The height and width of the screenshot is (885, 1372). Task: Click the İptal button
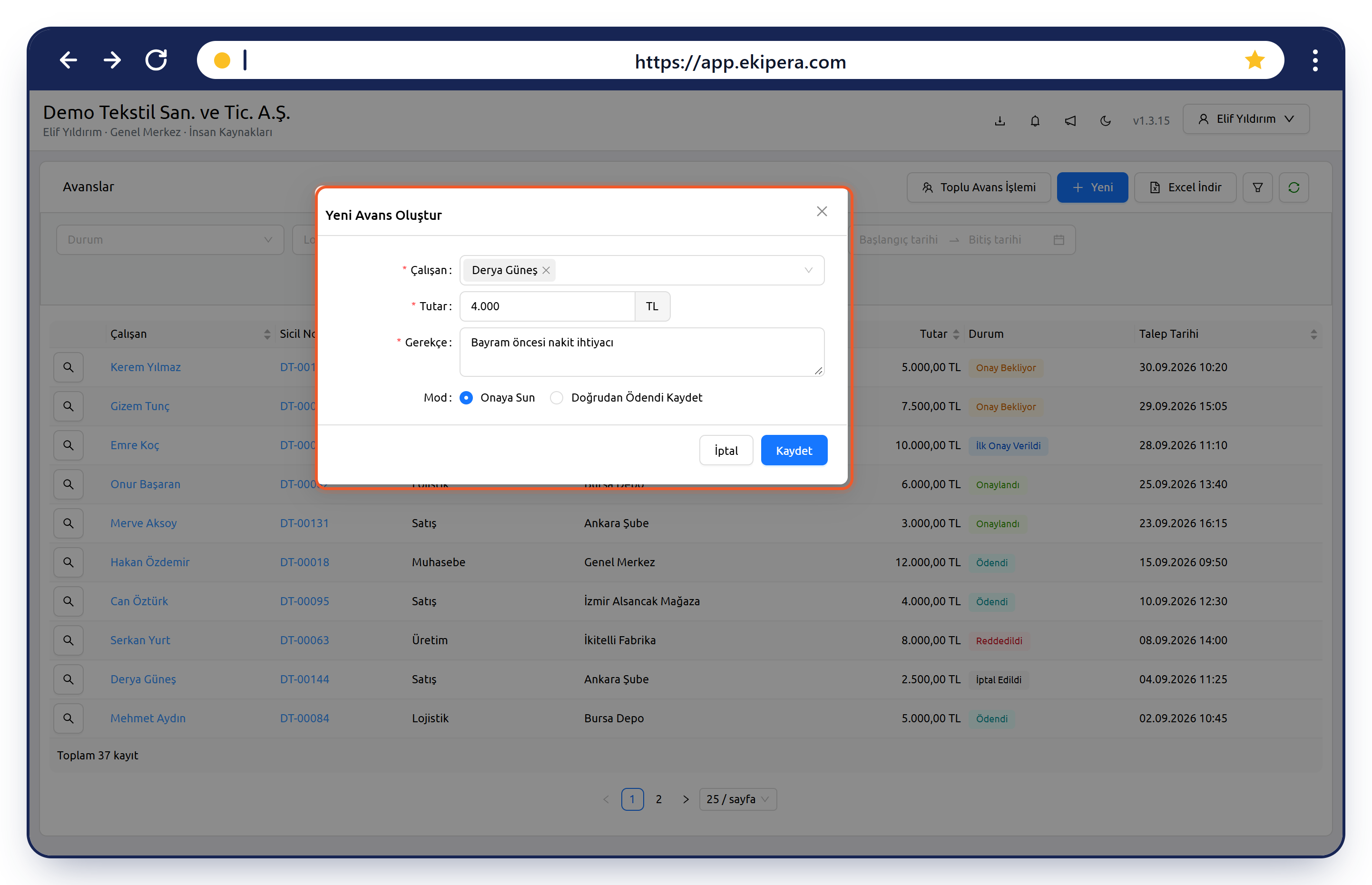726,451
